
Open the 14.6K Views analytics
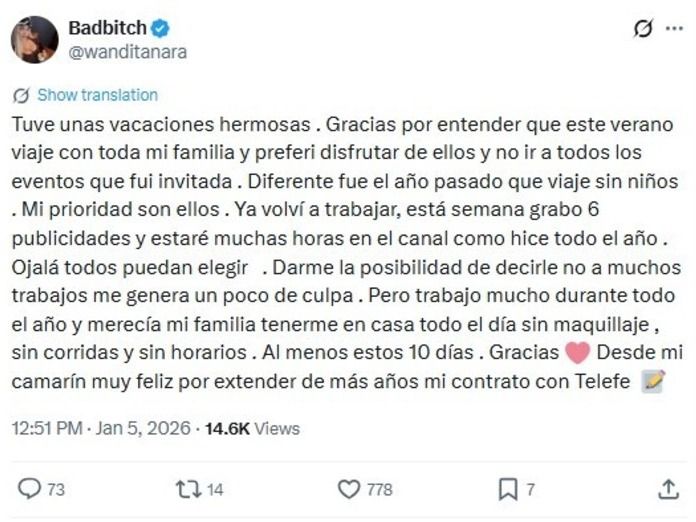(252, 429)
